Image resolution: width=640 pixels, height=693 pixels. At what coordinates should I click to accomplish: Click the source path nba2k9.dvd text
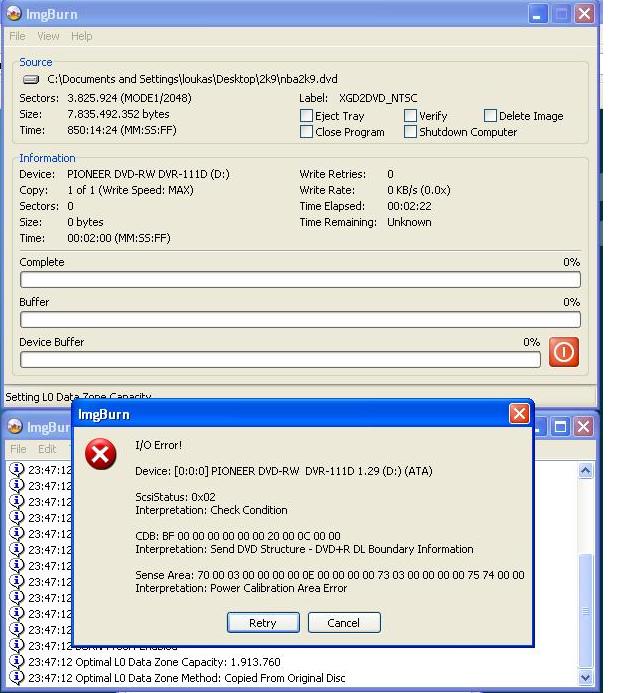(192, 79)
